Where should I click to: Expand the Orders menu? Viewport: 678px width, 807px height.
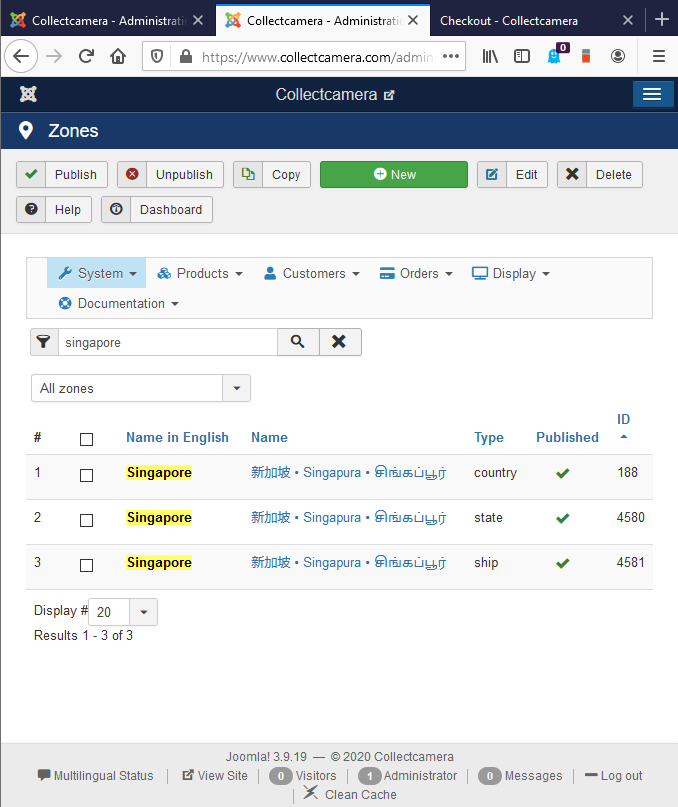(x=416, y=273)
